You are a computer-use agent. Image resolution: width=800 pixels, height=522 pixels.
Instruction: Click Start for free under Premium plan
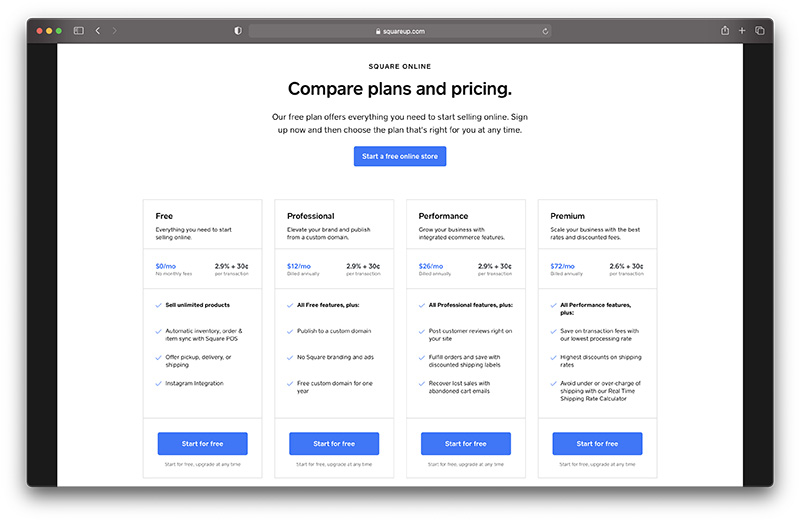pyautogui.click(x=597, y=443)
